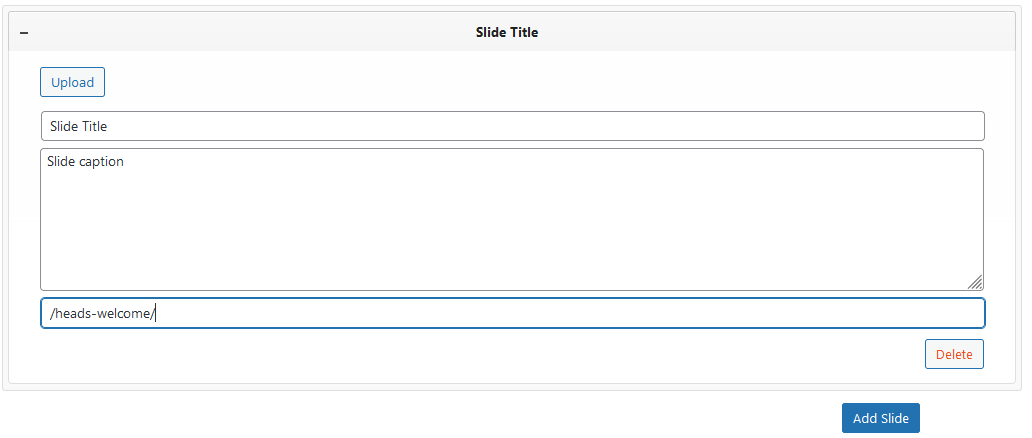Focus the Slide Title text input
The width and height of the screenshot is (1032, 438).
point(512,126)
